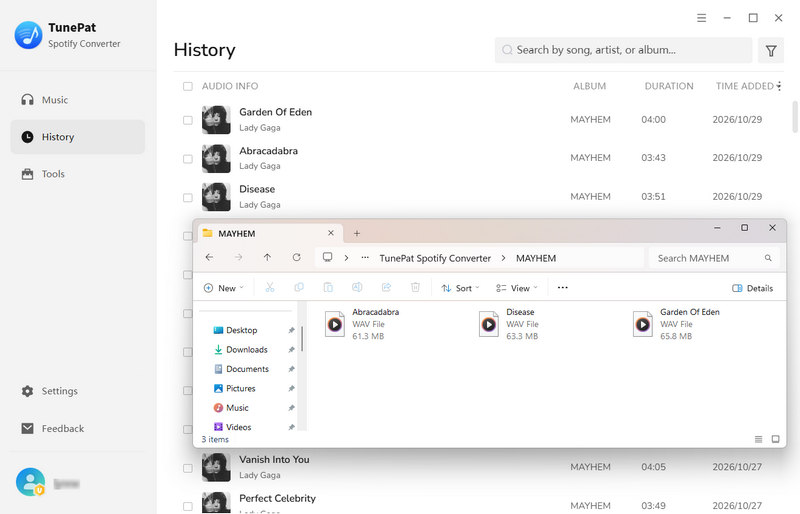Image resolution: width=800 pixels, height=514 pixels.
Task: Click the Rename icon in Explorer toolbar
Action: (357, 287)
